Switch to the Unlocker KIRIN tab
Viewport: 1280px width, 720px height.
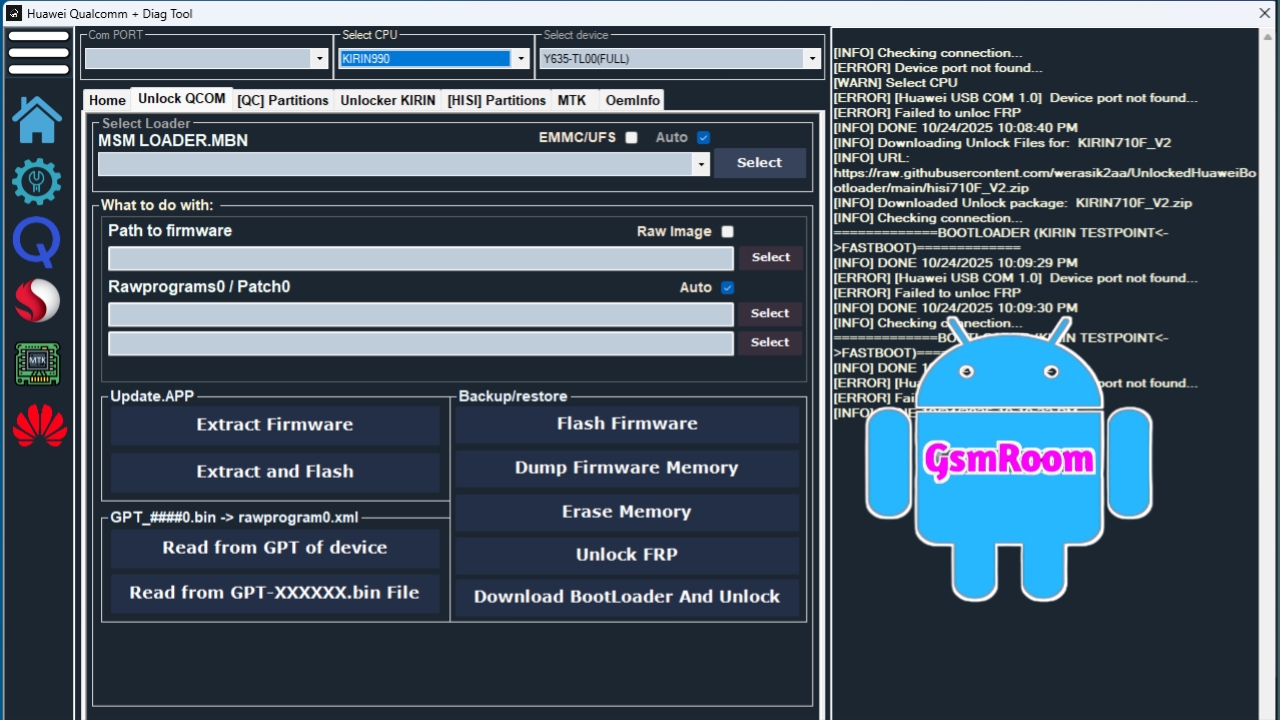(387, 100)
